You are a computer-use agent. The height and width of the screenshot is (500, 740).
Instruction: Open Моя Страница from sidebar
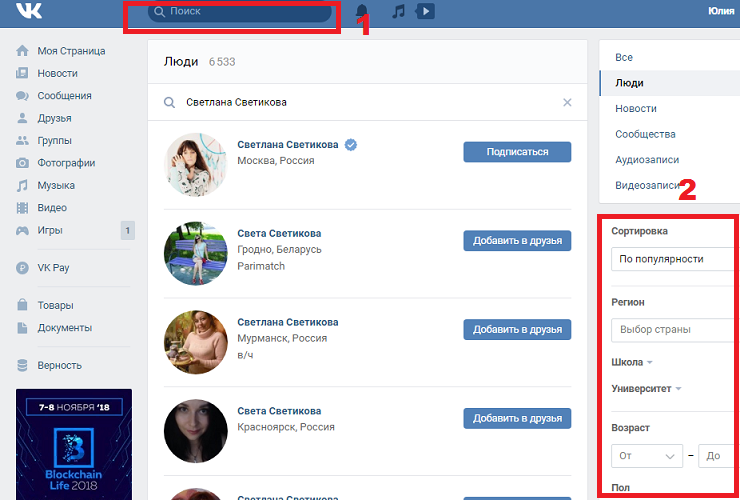click(70, 51)
